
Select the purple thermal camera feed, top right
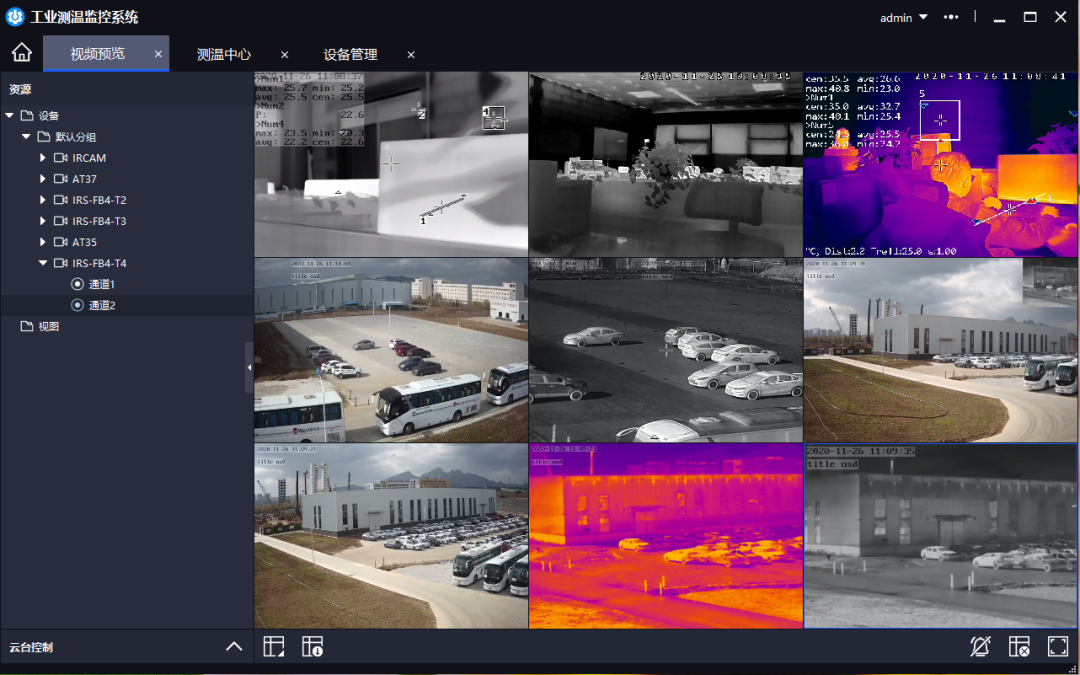(x=940, y=164)
